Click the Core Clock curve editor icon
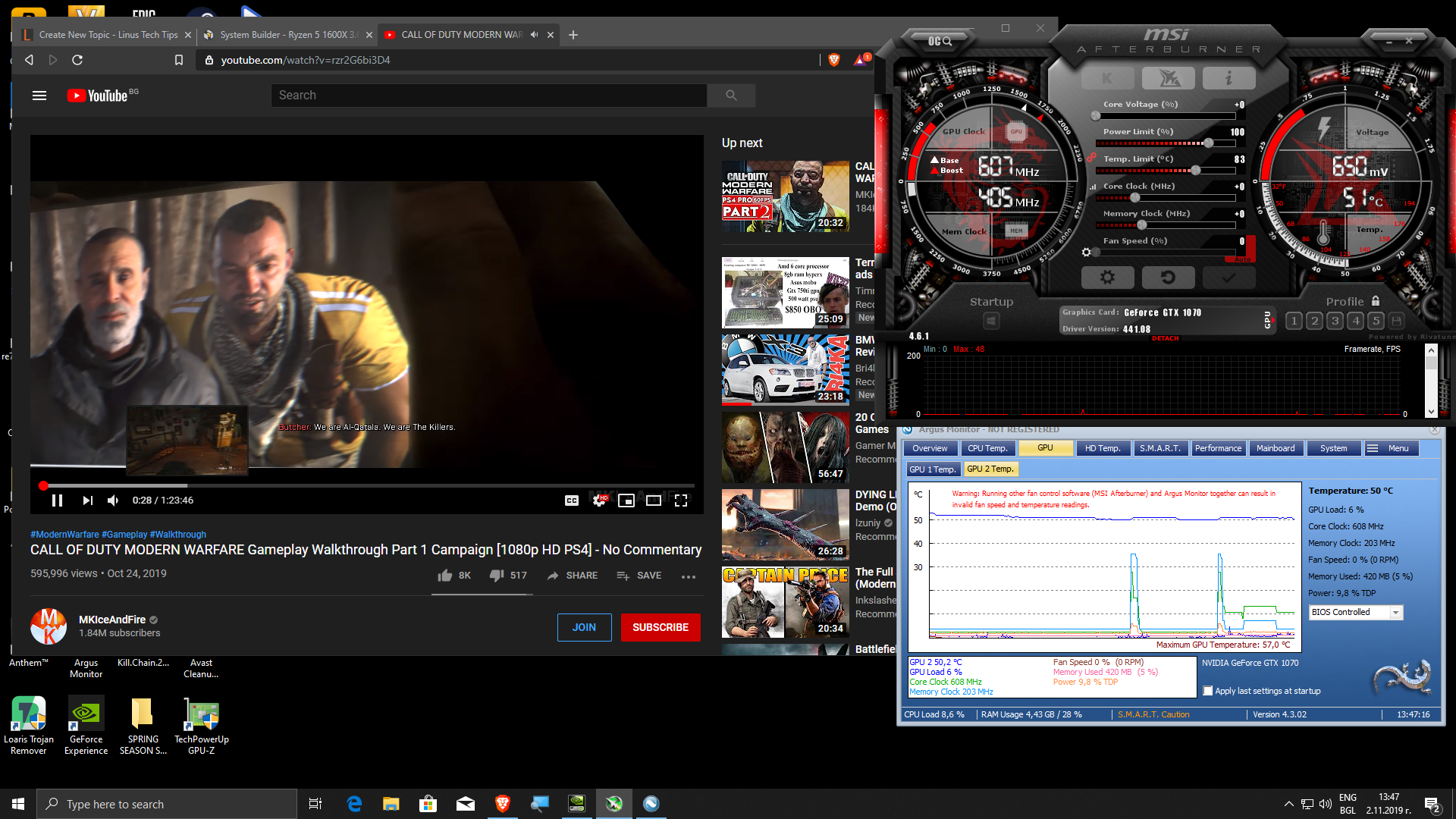Screen dimensions: 1456x819 coord(1093,187)
